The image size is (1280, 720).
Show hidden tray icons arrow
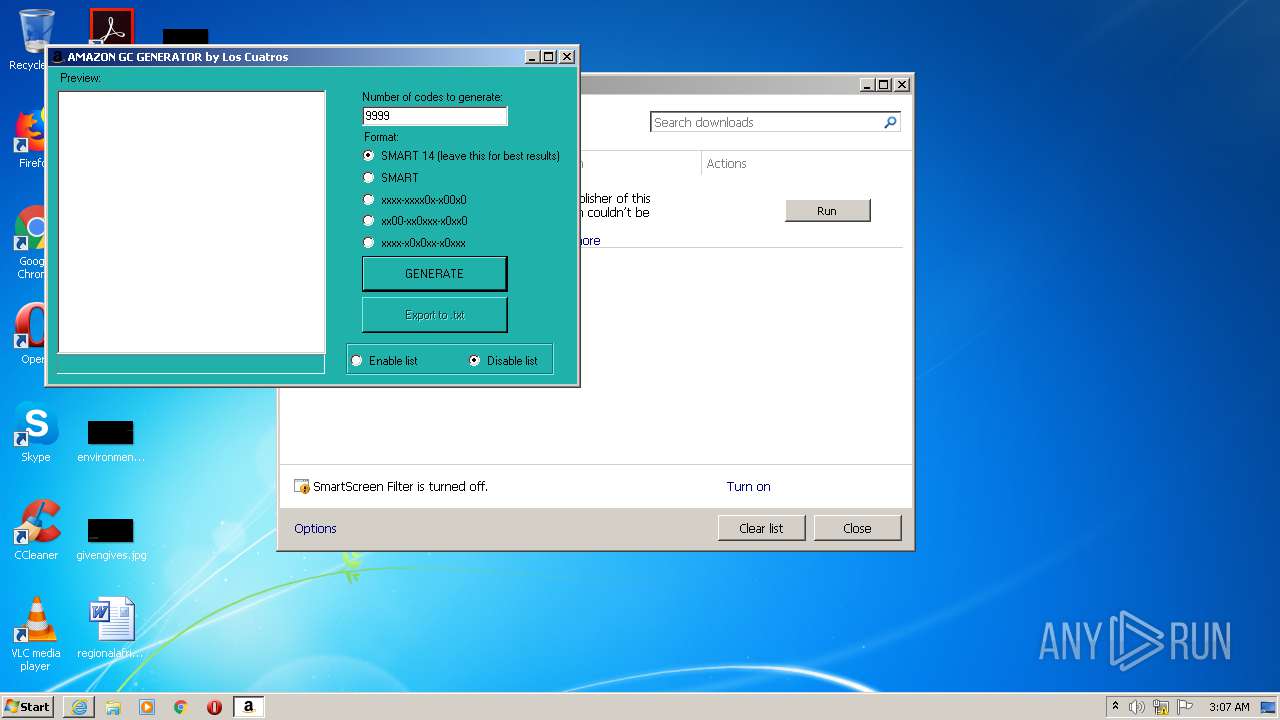pyautogui.click(x=1115, y=706)
